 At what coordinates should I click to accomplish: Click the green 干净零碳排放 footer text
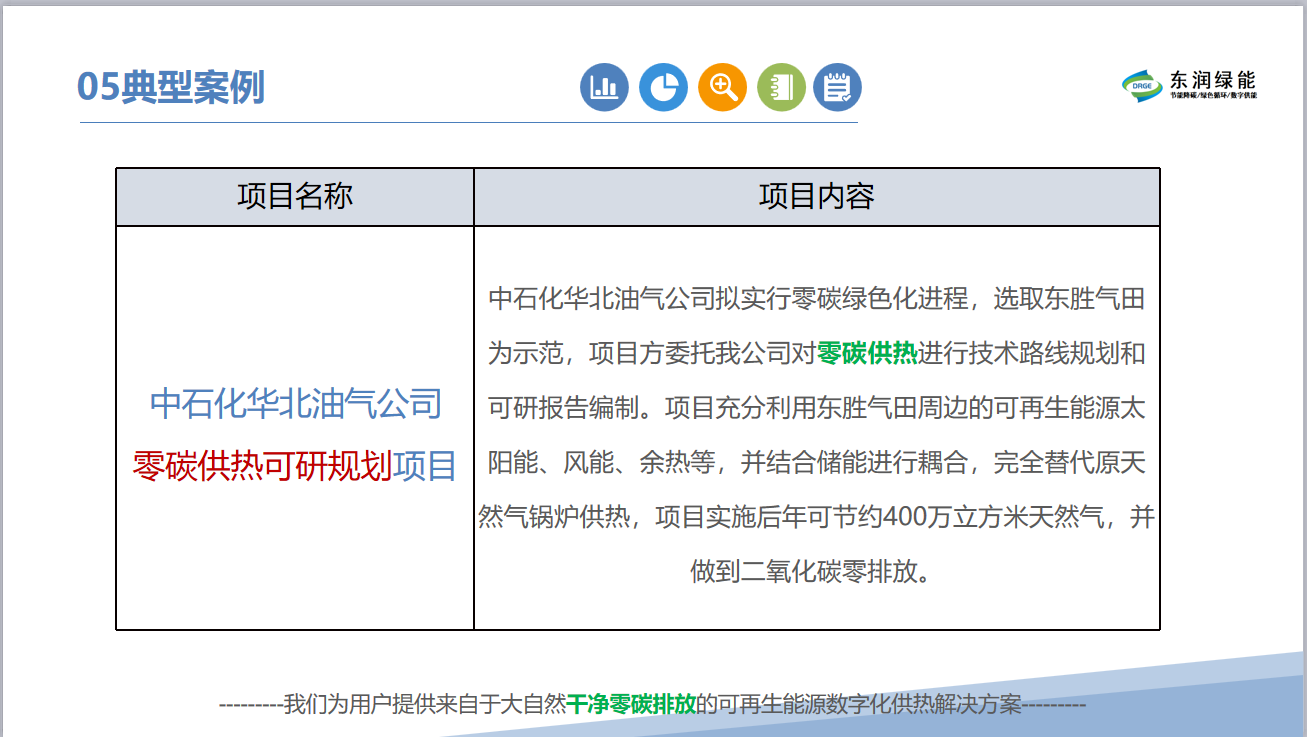click(x=630, y=704)
